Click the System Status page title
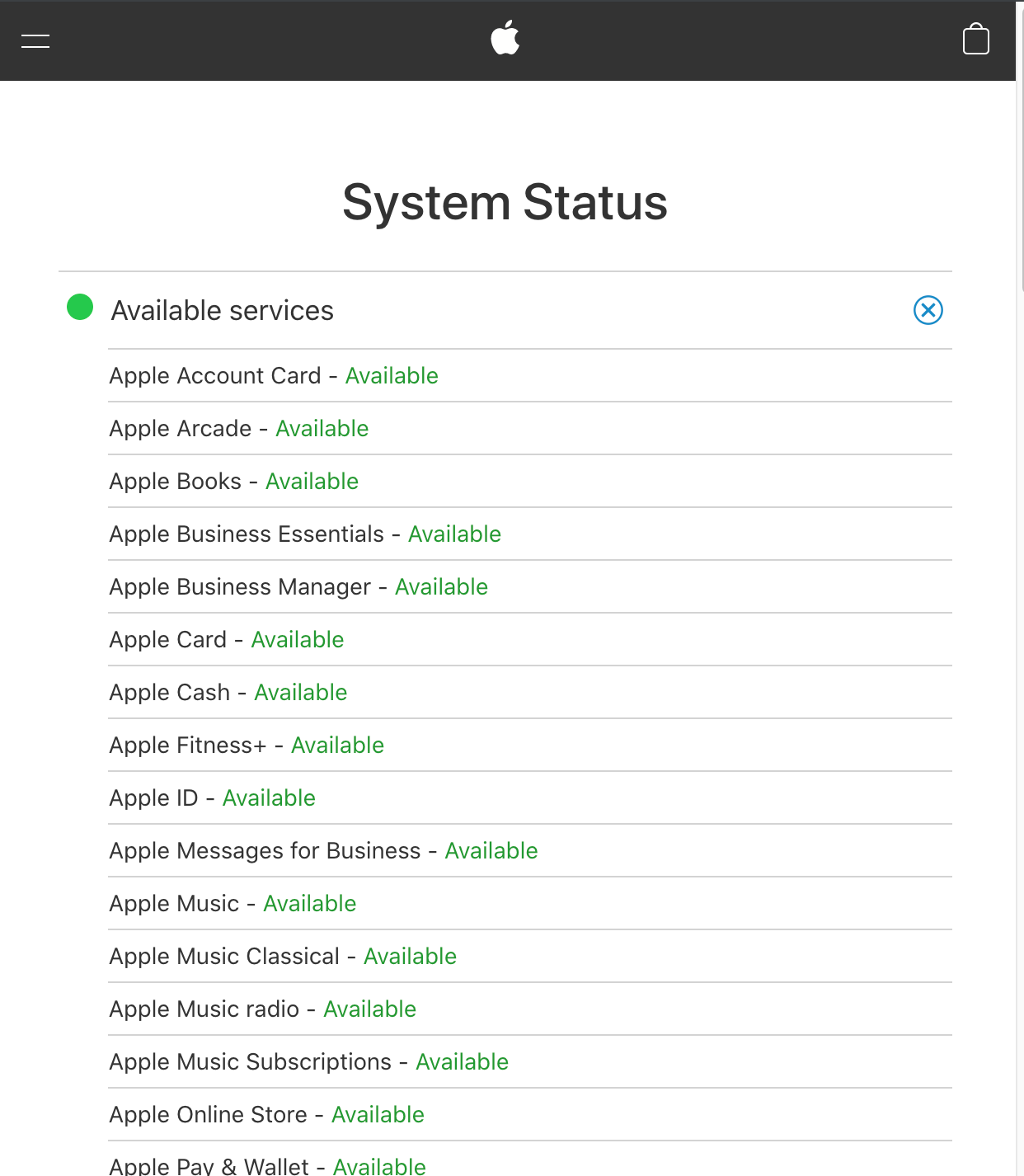This screenshot has width=1024, height=1176. 505,202
